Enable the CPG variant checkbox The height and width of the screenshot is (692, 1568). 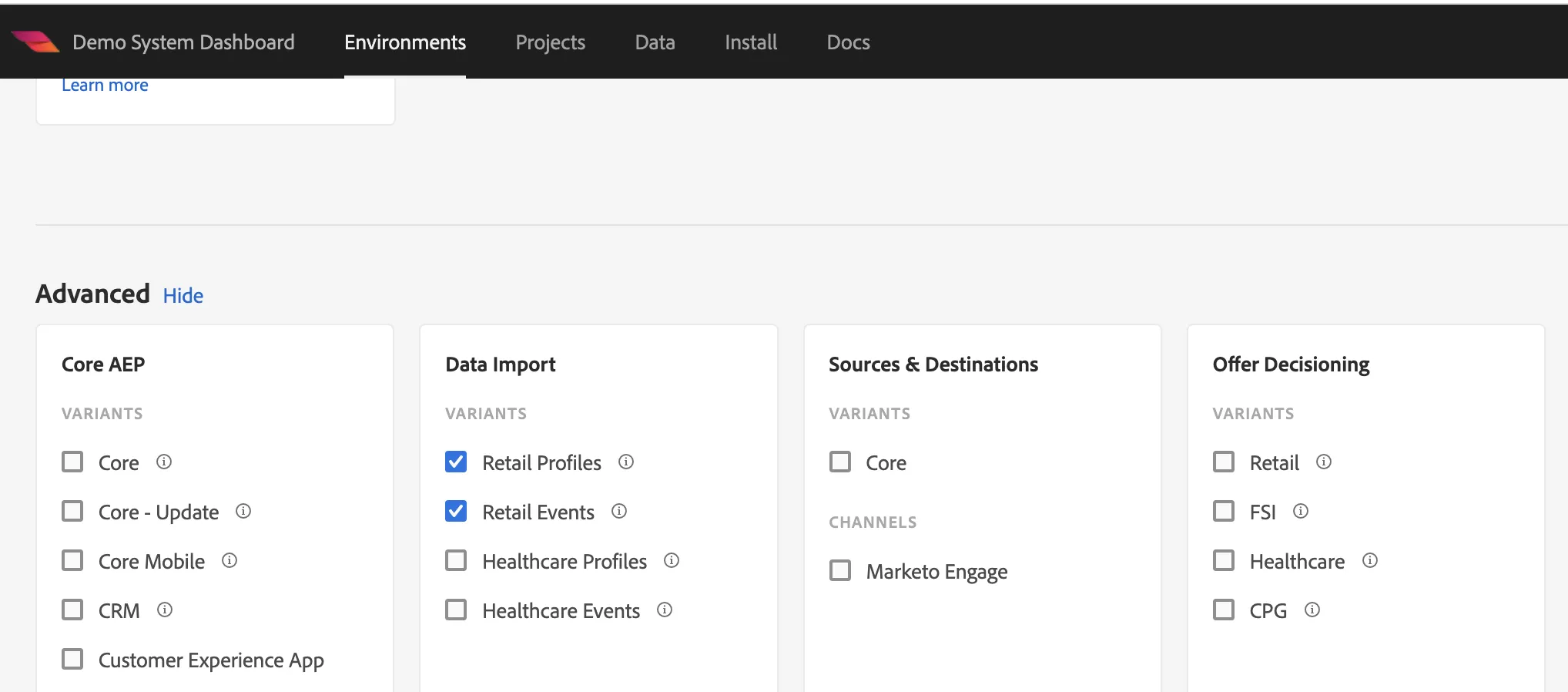1224,610
